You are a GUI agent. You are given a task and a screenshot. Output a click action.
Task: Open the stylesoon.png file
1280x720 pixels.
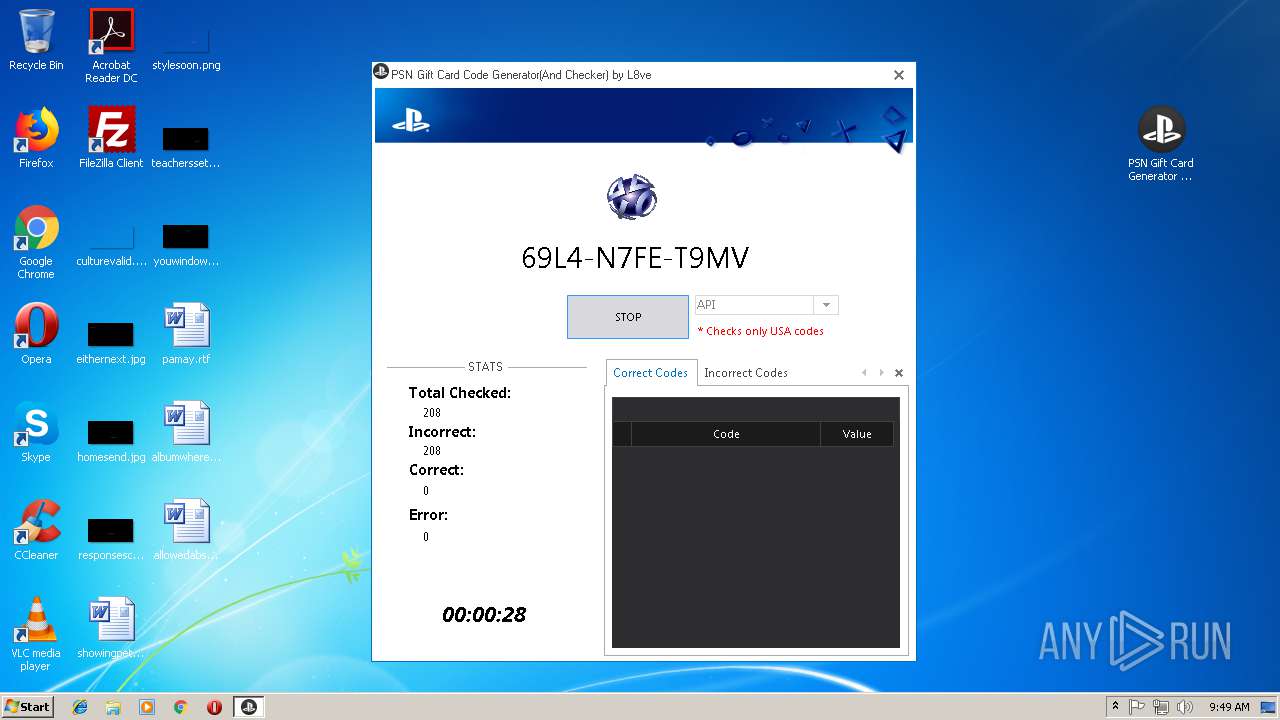pos(186,46)
